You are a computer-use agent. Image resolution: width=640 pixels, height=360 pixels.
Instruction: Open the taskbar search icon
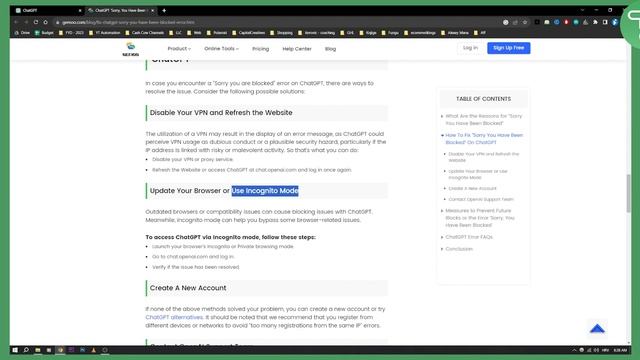point(26,350)
